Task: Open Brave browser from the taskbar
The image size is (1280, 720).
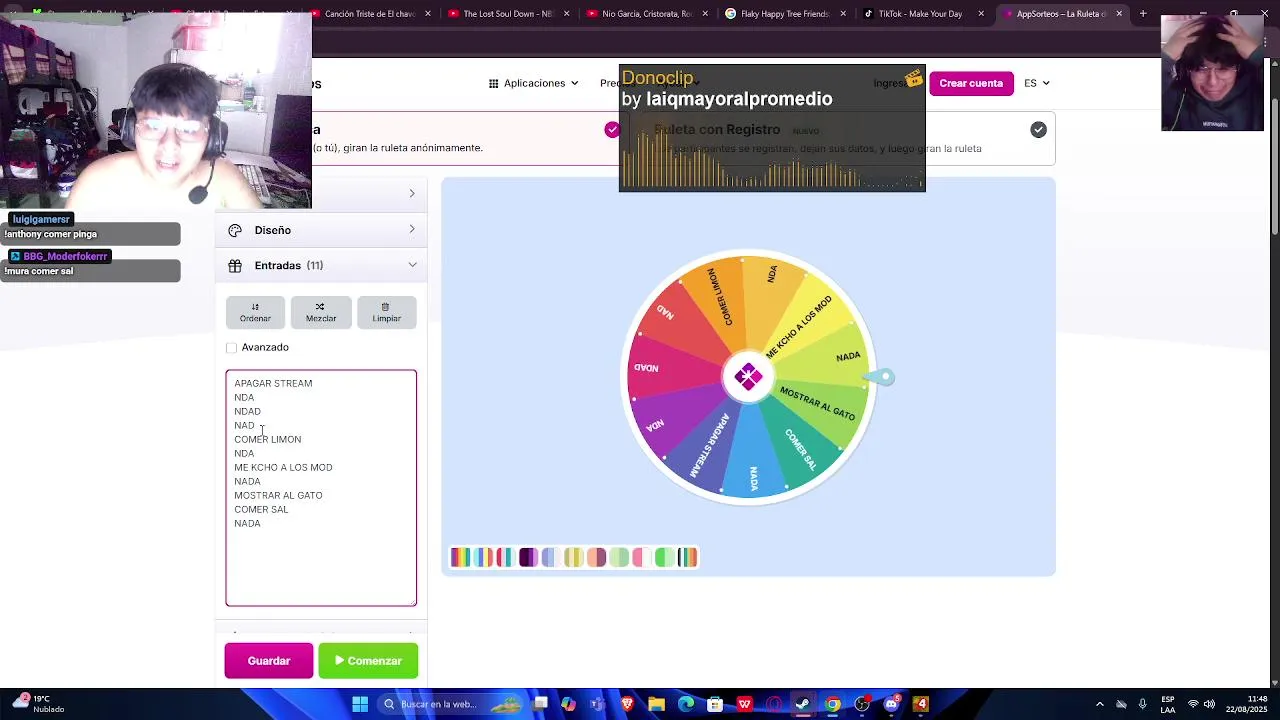Action: [x=627, y=704]
